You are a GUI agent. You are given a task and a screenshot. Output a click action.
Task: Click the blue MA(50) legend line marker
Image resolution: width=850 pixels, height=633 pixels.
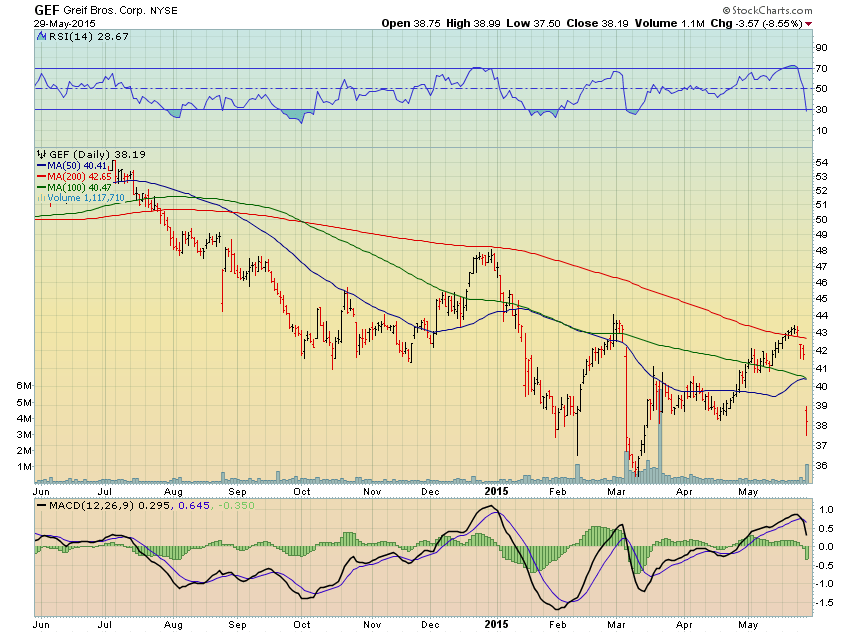tap(41, 166)
